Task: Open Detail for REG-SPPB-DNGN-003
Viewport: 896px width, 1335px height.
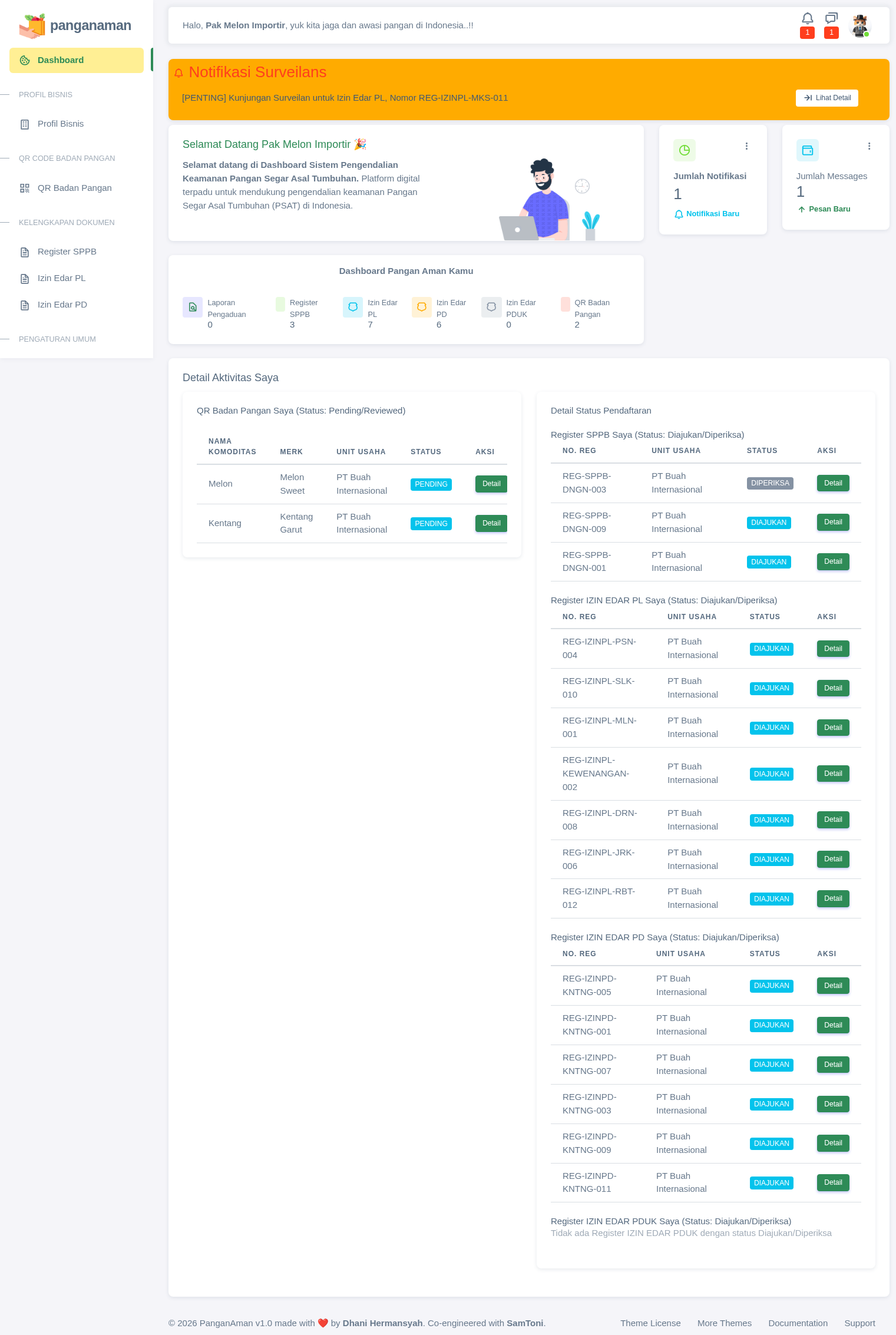Action: point(833,483)
